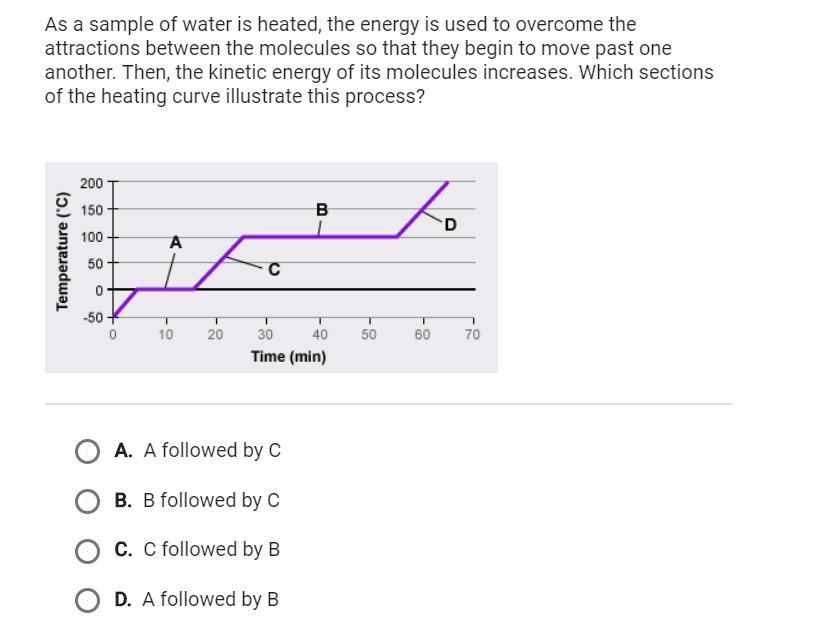Click the 'Temperature (°C)' axis title

pos(62,249)
